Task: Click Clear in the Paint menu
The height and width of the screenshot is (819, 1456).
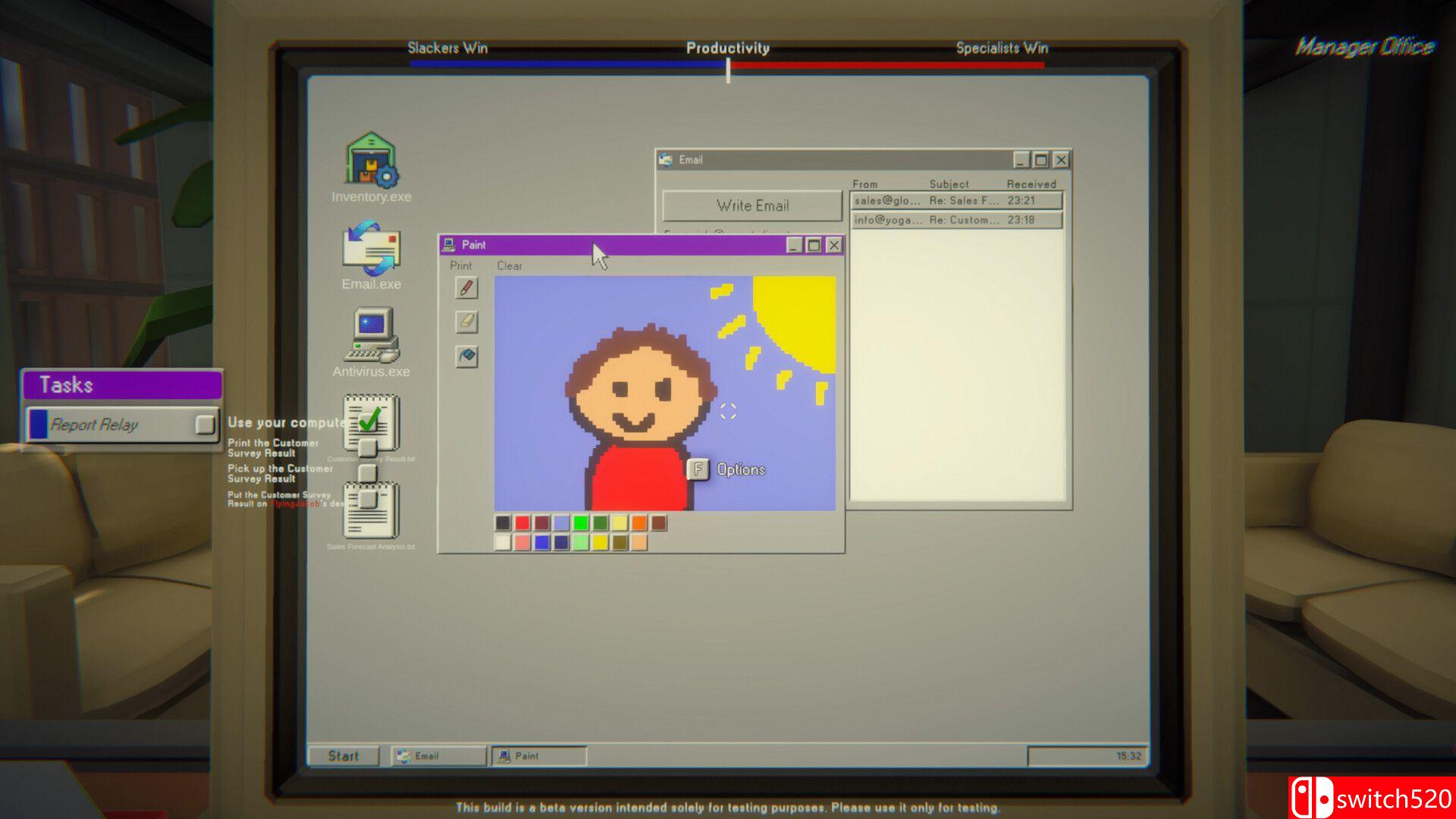Action: [509, 266]
